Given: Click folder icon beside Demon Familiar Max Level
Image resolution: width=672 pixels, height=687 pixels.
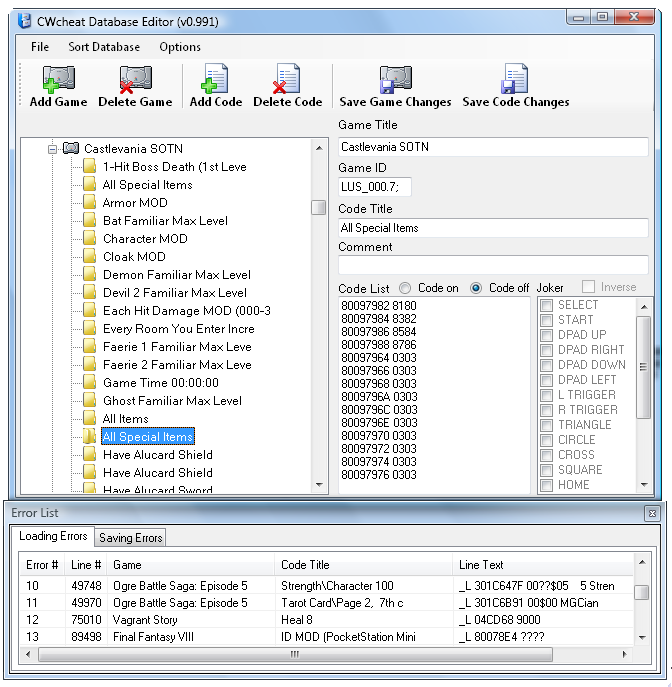Looking at the screenshot, I should pos(89,274).
